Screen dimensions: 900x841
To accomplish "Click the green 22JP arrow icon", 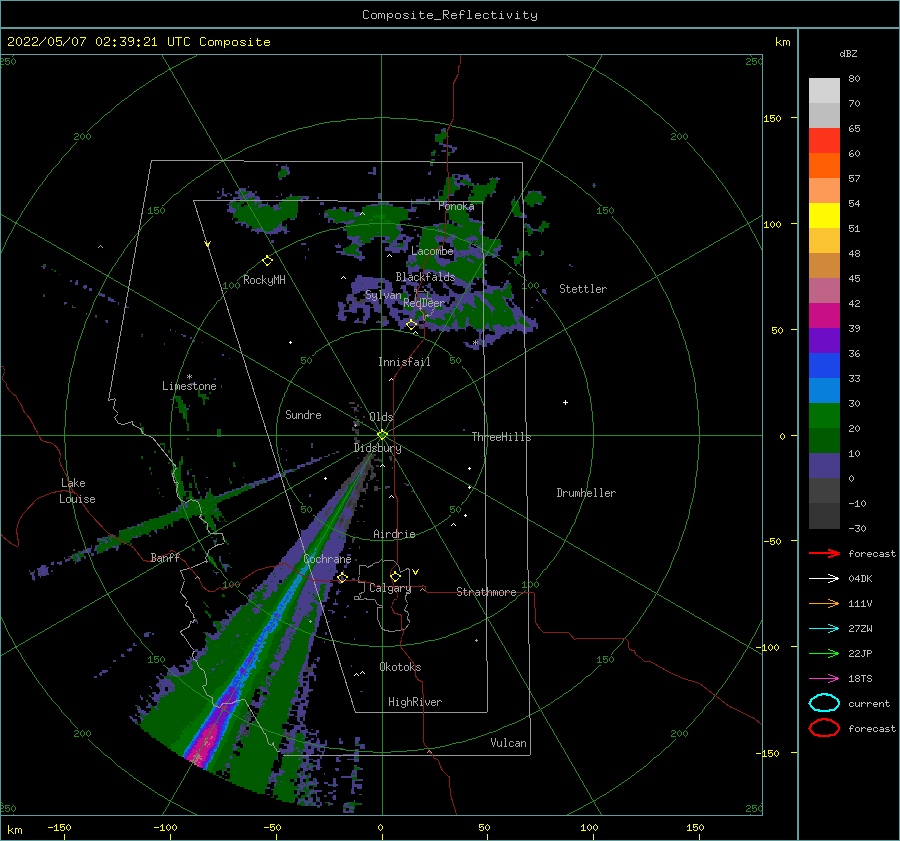I will (824, 653).
